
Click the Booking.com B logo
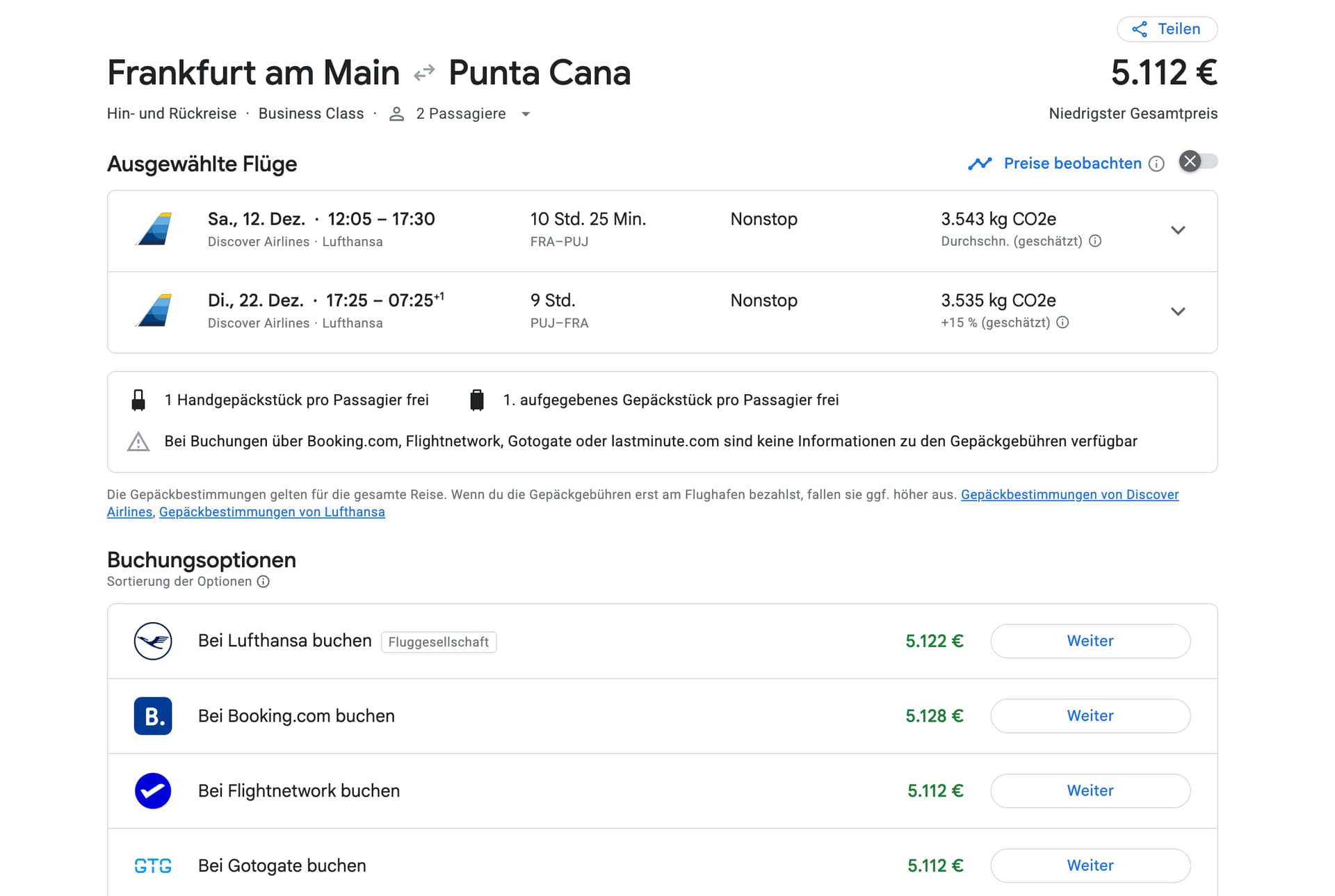(x=153, y=716)
